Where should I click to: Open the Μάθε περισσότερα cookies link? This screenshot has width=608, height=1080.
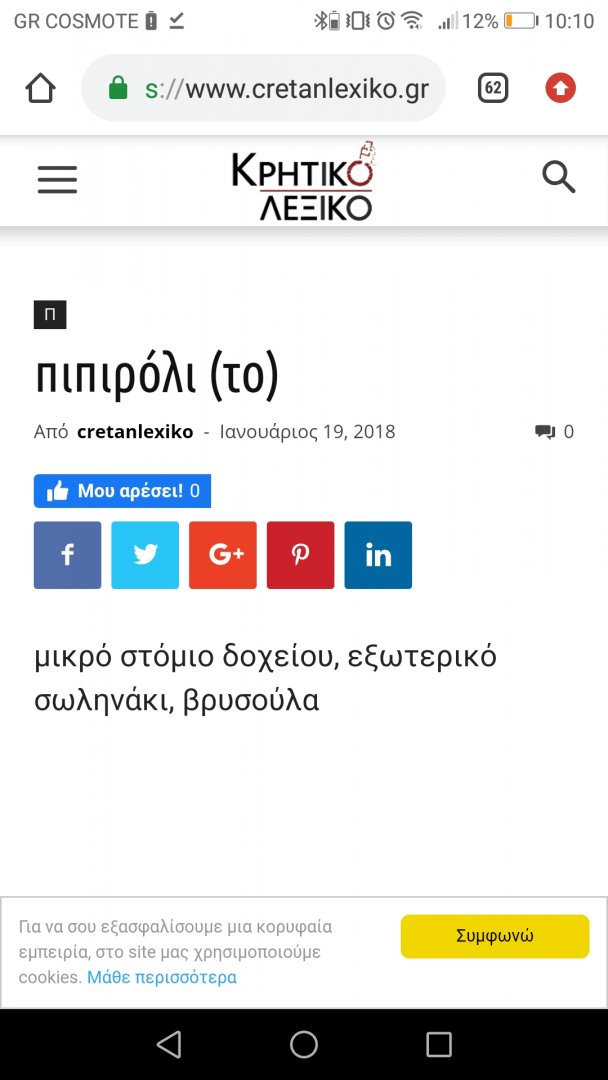(162, 977)
